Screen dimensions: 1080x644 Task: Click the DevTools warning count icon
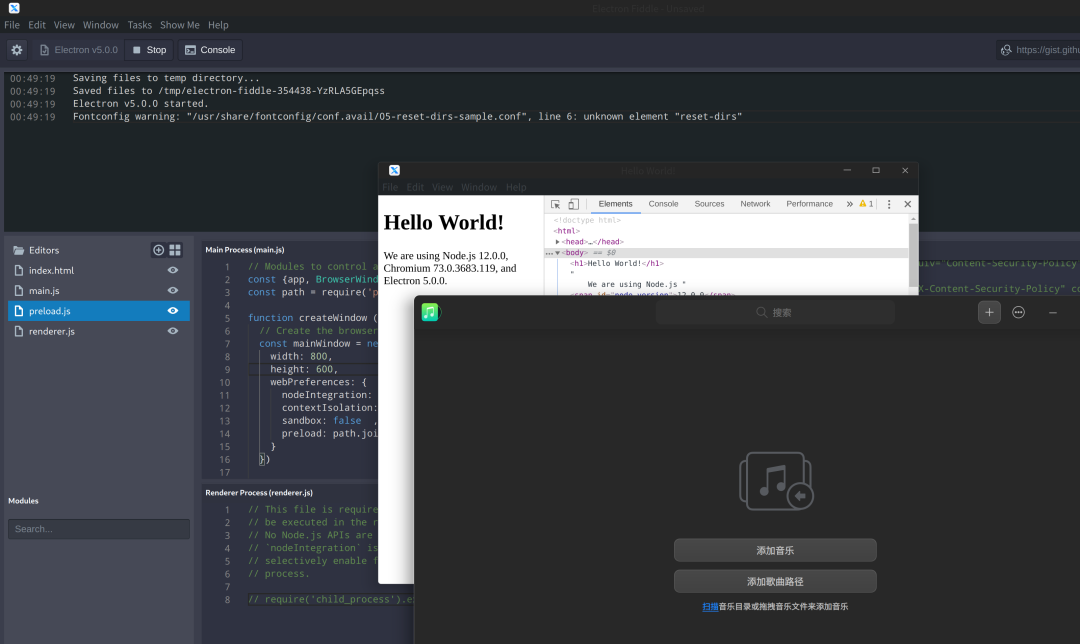[x=866, y=204]
